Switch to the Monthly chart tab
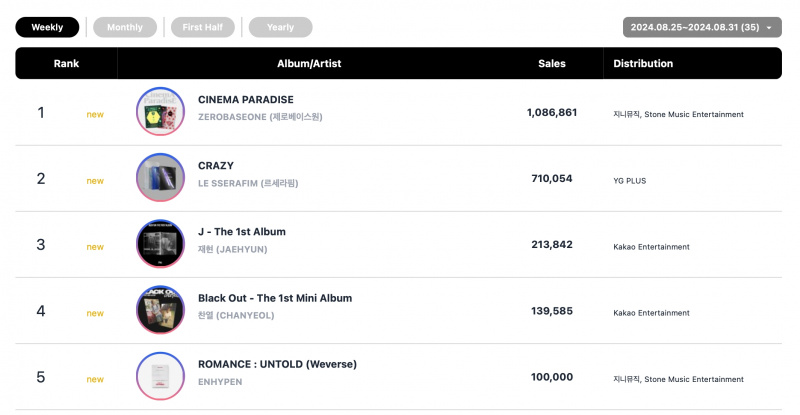Screen dimensions: 800x415 click(x=125, y=27)
